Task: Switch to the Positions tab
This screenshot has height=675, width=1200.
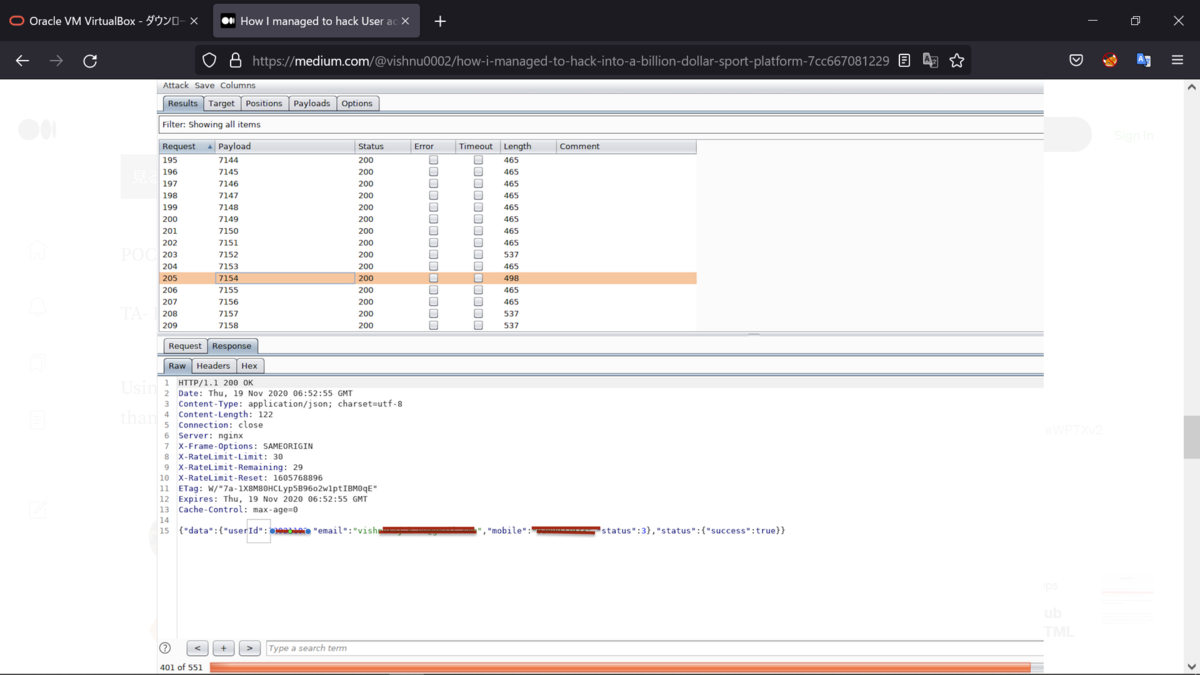Action: coord(264,103)
